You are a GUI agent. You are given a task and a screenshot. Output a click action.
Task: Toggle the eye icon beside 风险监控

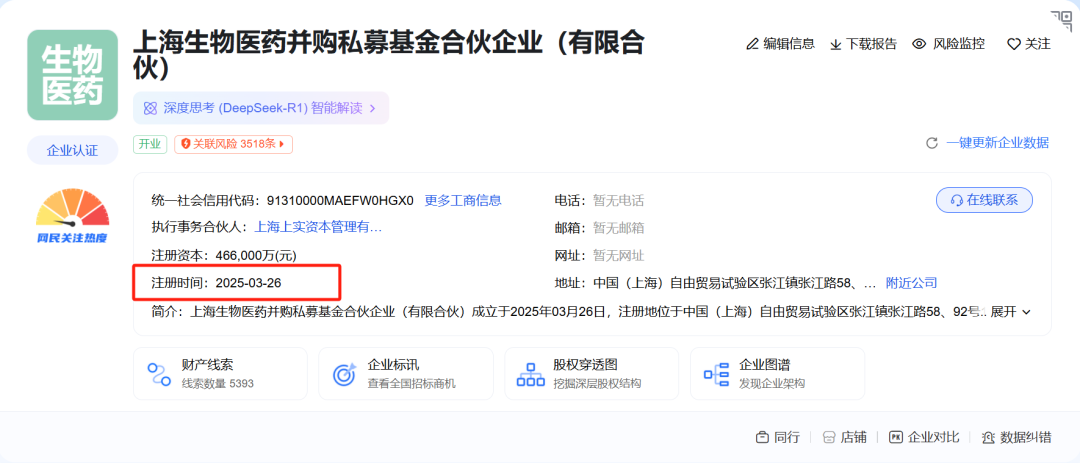(919, 44)
